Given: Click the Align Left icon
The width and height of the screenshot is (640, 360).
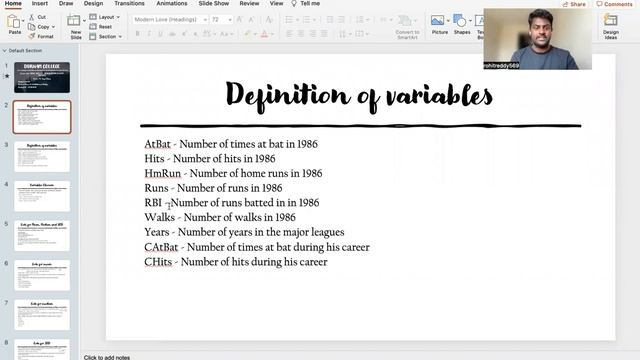Looking at the screenshot, I should click(289, 34).
